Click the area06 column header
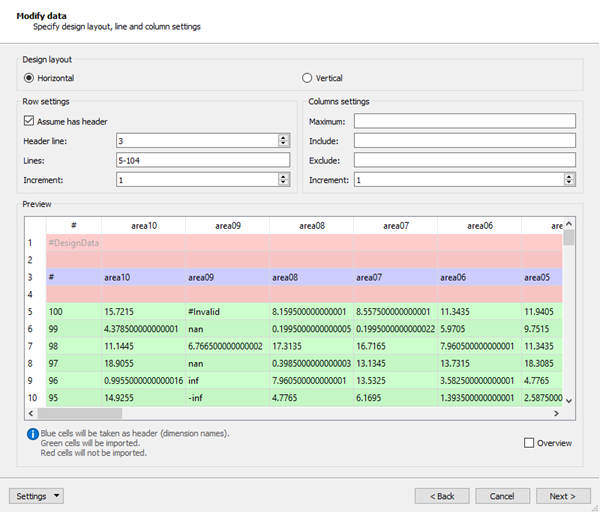Screen dimensions: 600x512 [480, 226]
